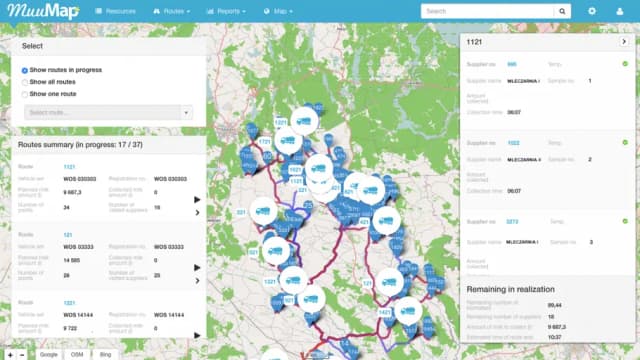Viewport: 640px width, 360px height.
Task: Switch map layer to Bing
Action: tap(105, 355)
